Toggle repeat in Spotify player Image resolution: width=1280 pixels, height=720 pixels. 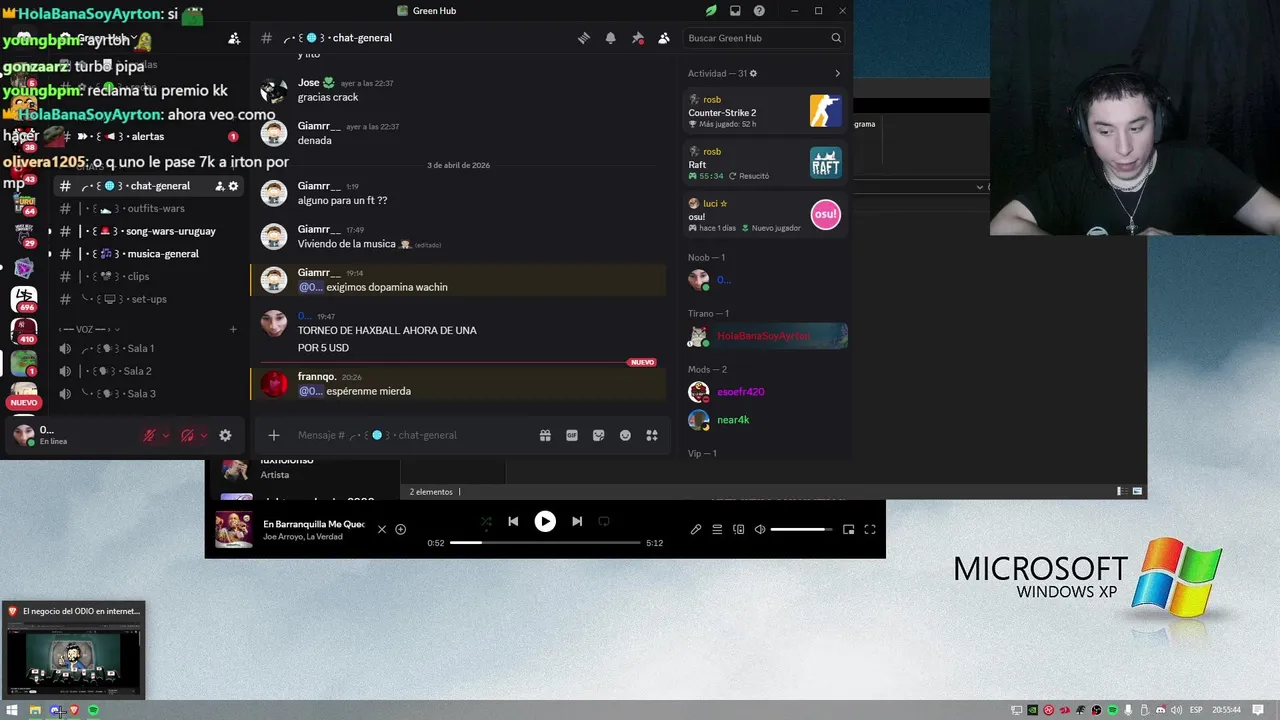pyautogui.click(x=604, y=521)
